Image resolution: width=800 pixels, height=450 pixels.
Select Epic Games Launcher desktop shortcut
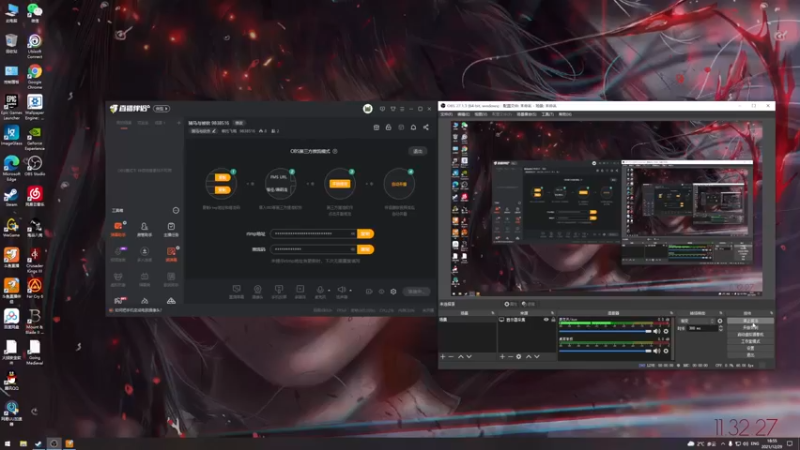click(11, 107)
